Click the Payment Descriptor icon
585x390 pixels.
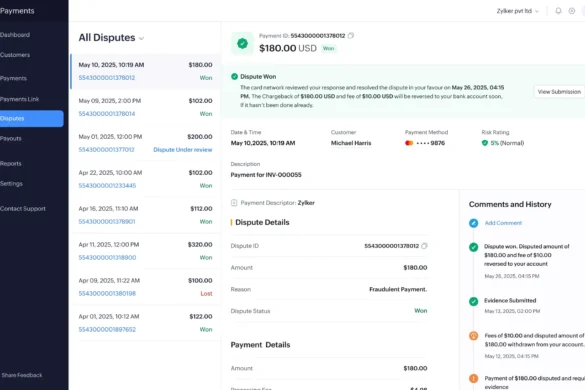[x=234, y=203]
